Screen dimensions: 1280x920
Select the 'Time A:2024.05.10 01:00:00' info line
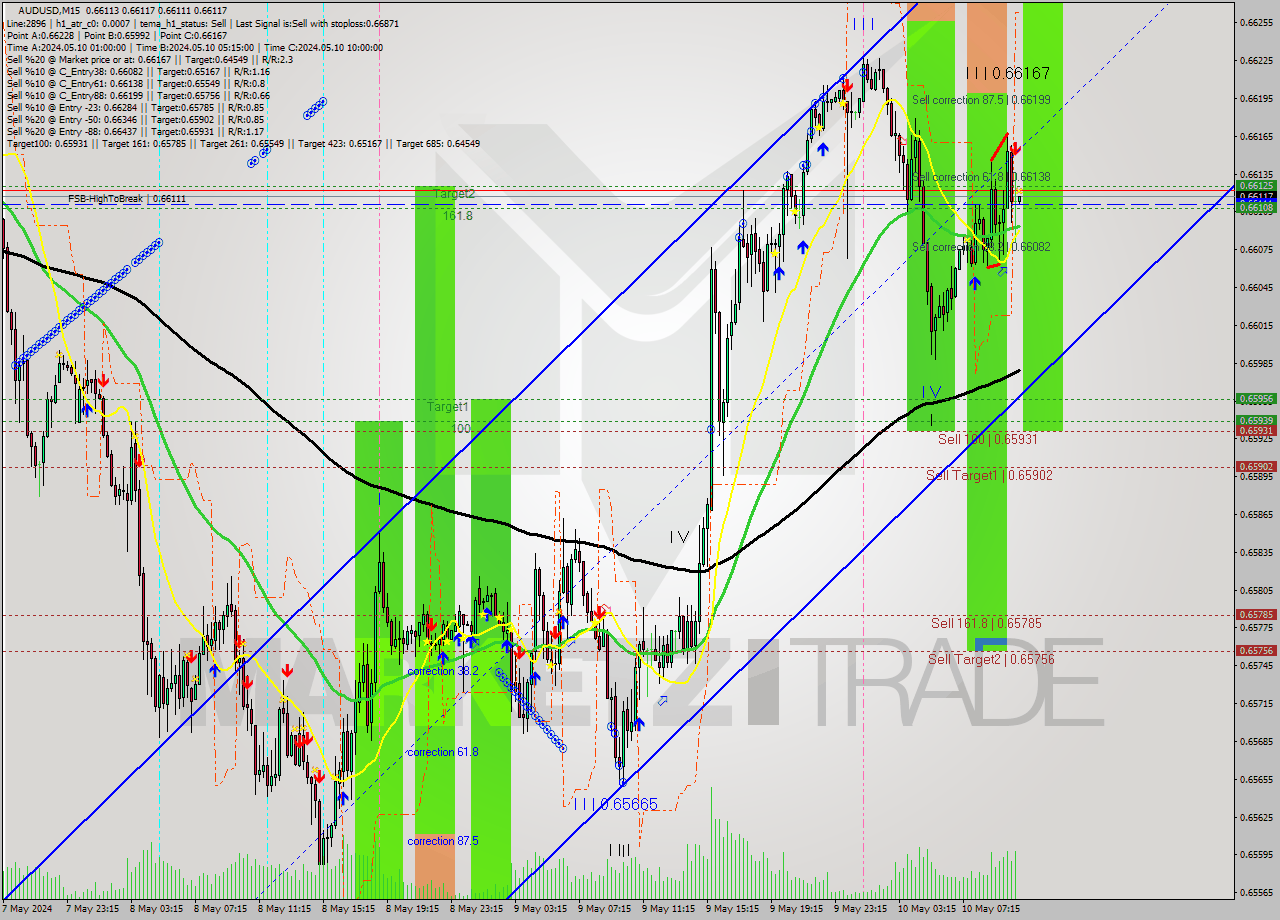tap(194, 47)
